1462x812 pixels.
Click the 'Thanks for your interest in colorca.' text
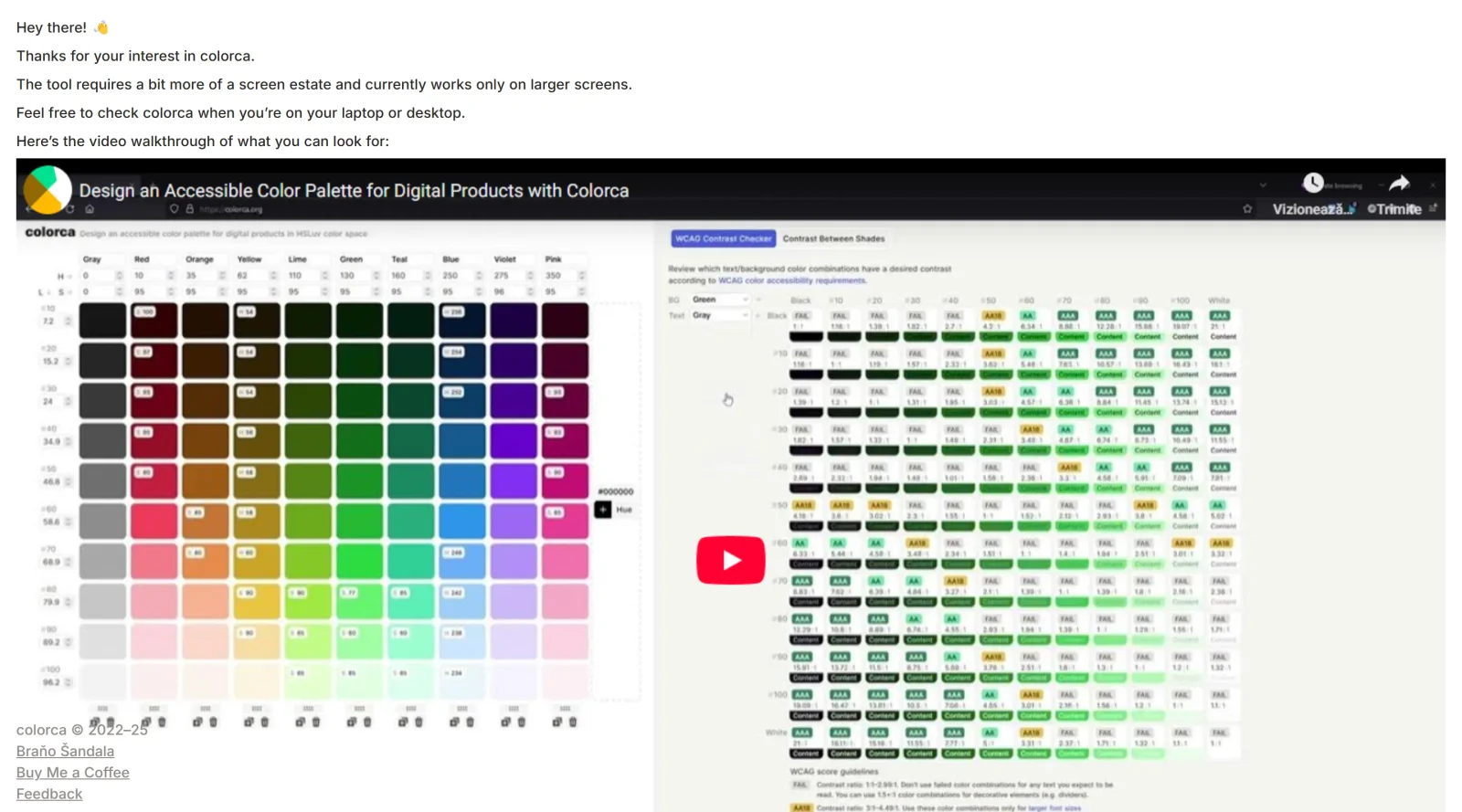pos(135,56)
